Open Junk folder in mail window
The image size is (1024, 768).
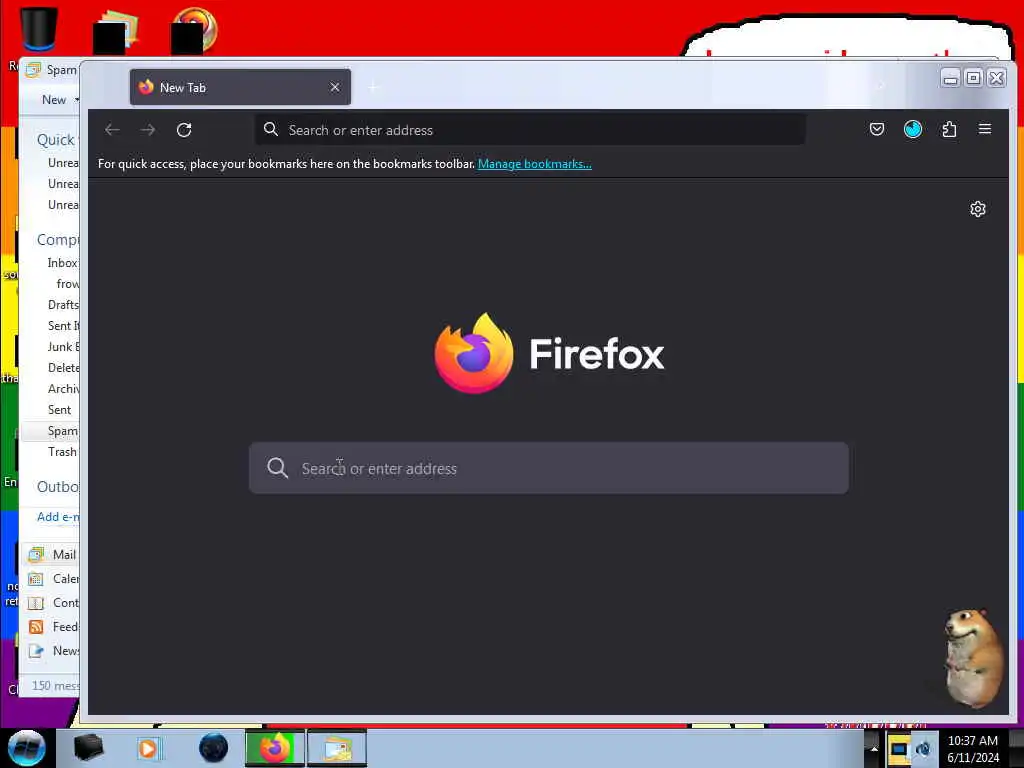click(x=63, y=347)
